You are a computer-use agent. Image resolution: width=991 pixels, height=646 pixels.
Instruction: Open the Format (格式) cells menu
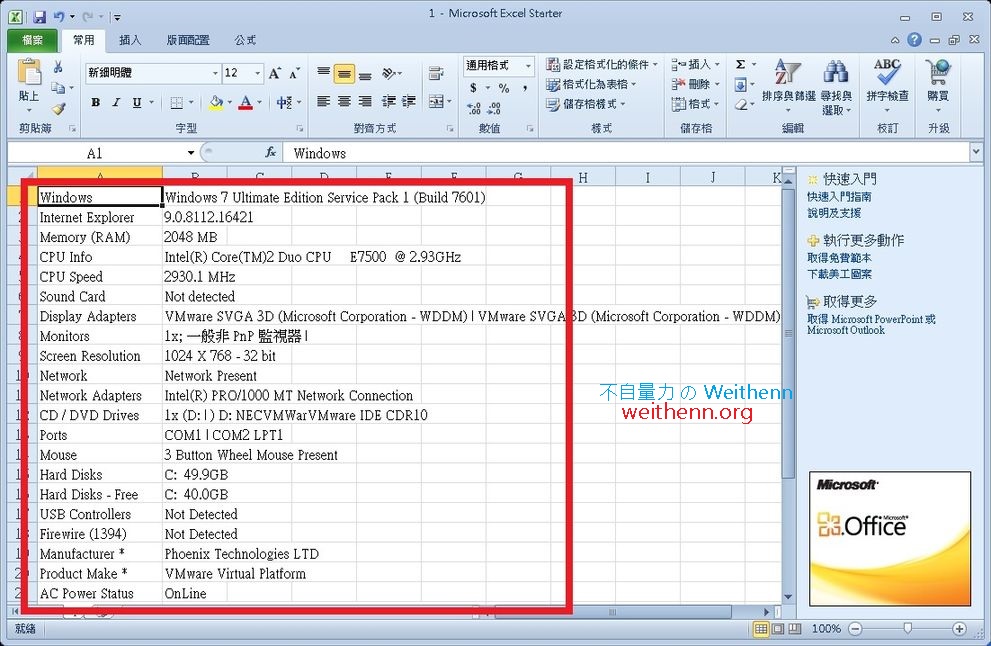click(x=695, y=104)
